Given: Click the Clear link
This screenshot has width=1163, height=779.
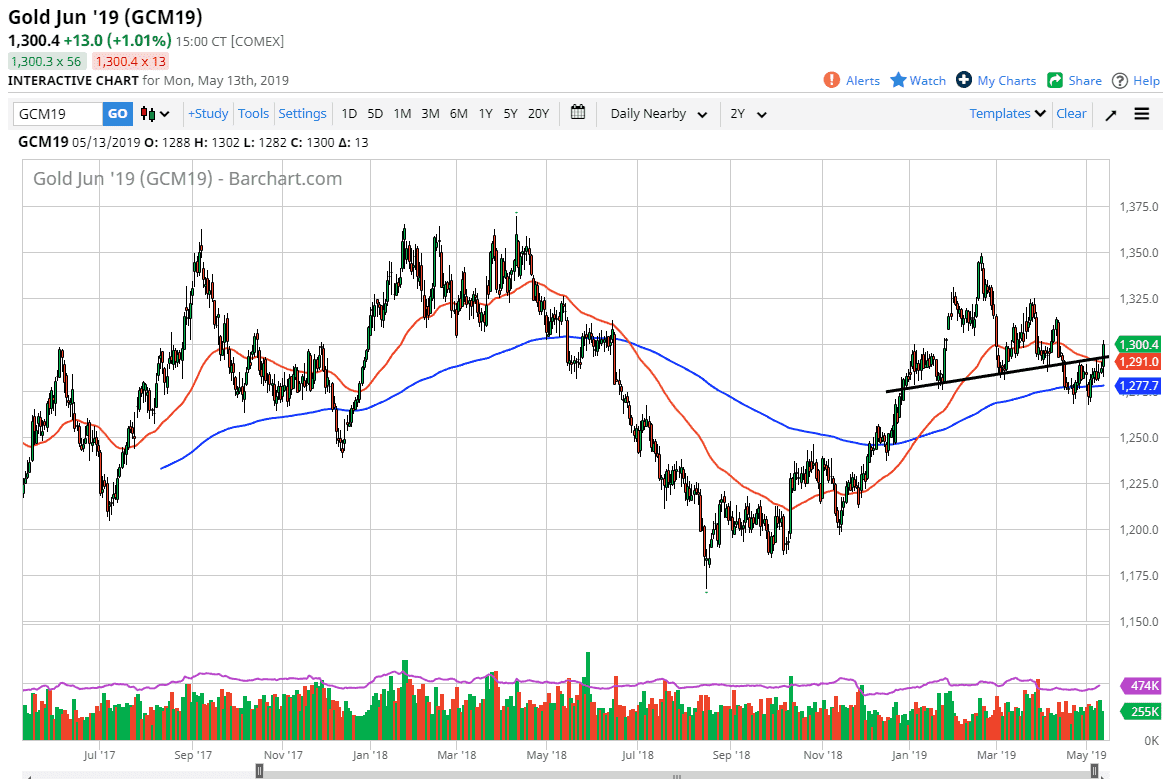Looking at the screenshot, I should point(1071,114).
